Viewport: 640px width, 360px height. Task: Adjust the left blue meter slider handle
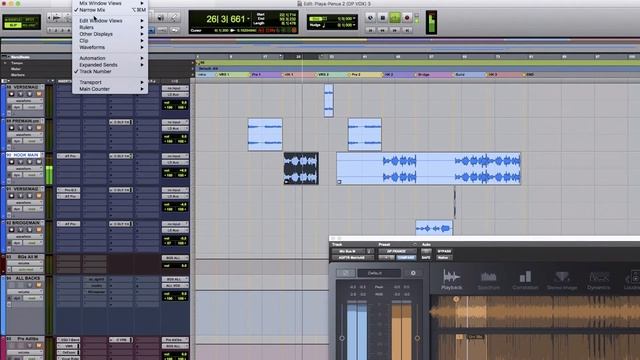point(342,338)
